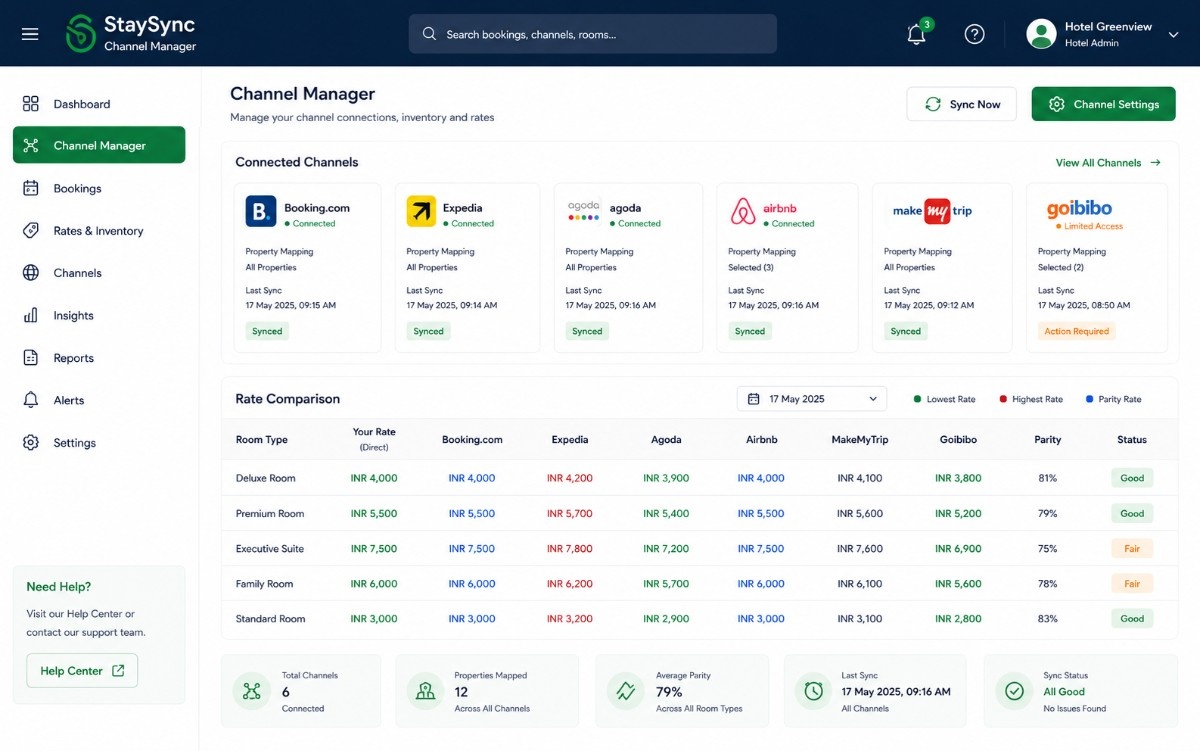1200x751 pixels.
Task: Click the search magnifier icon
Action: coord(430,34)
